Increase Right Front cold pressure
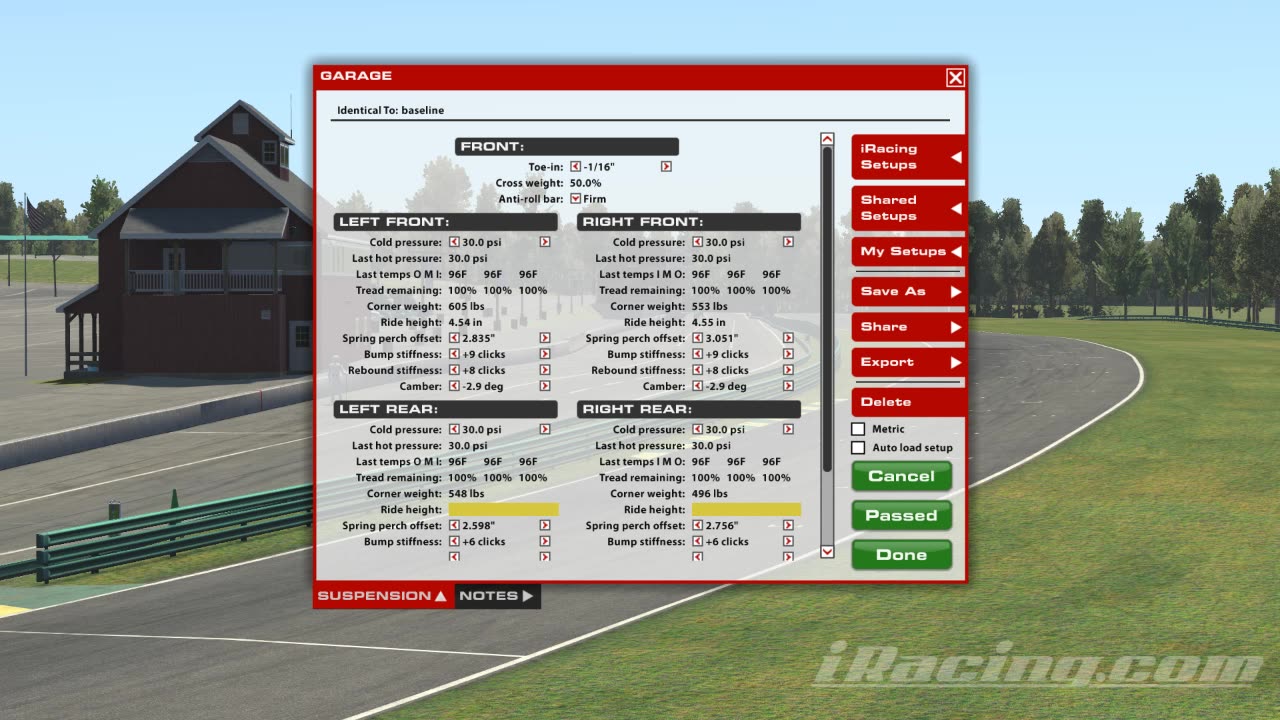The width and height of the screenshot is (1280, 720). [x=788, y=242]
